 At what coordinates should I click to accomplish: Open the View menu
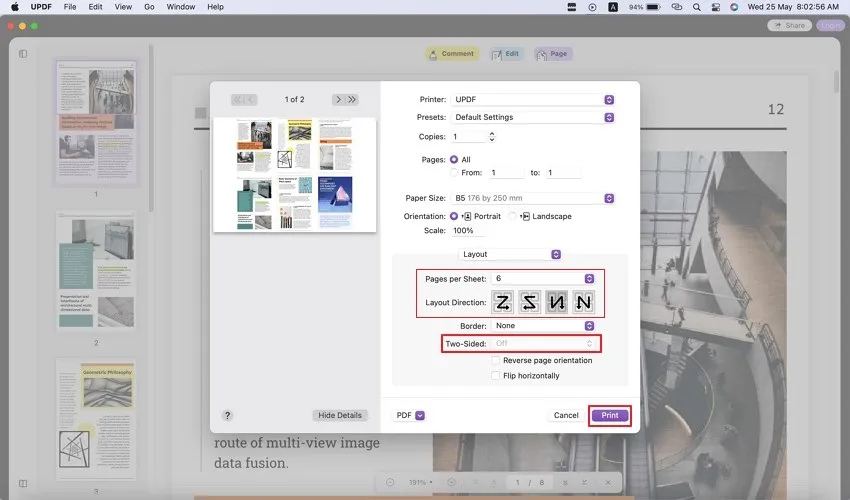[x=123, y=7]
